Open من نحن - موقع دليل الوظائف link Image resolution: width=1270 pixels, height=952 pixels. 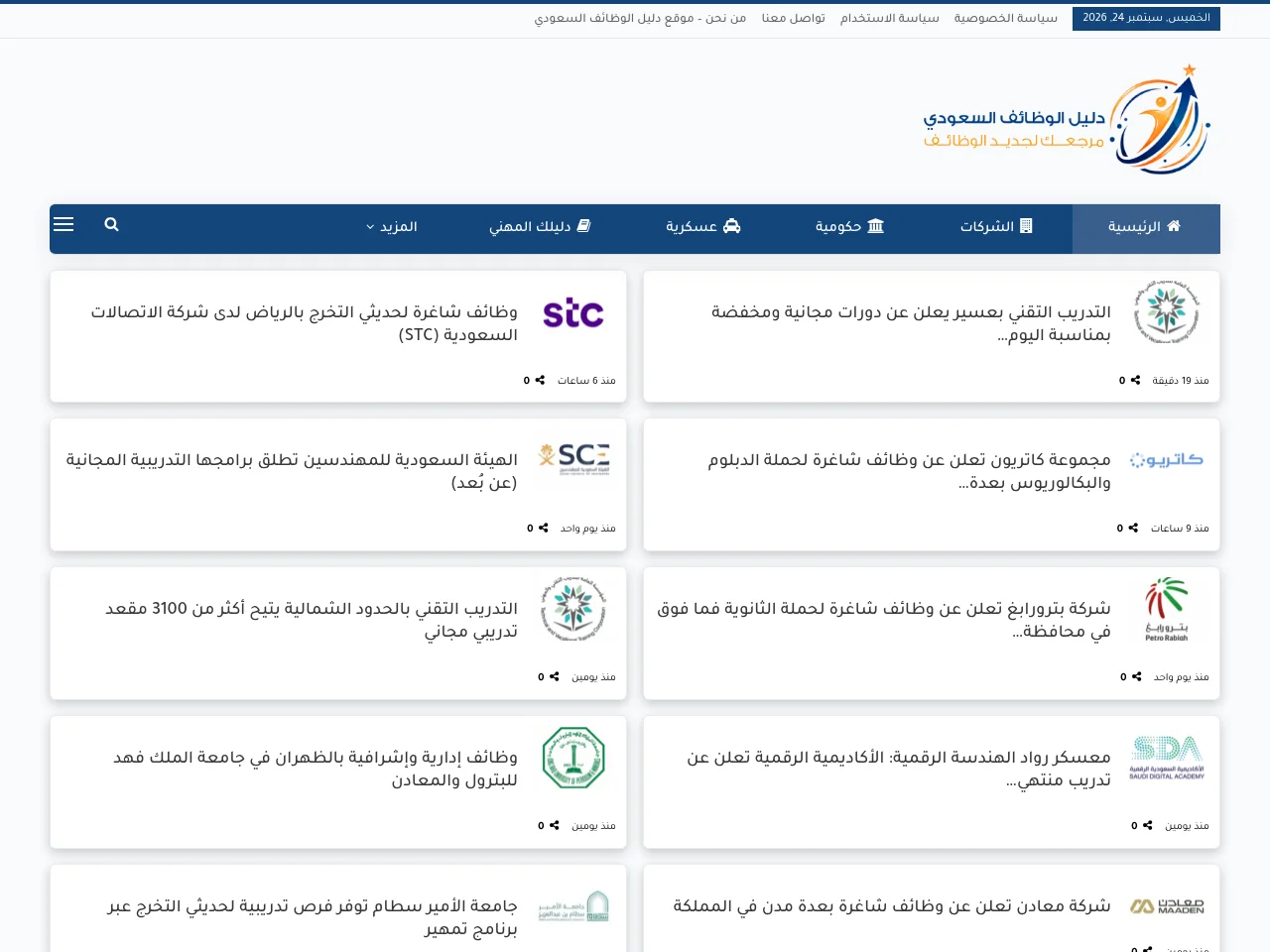coord(640,18)
